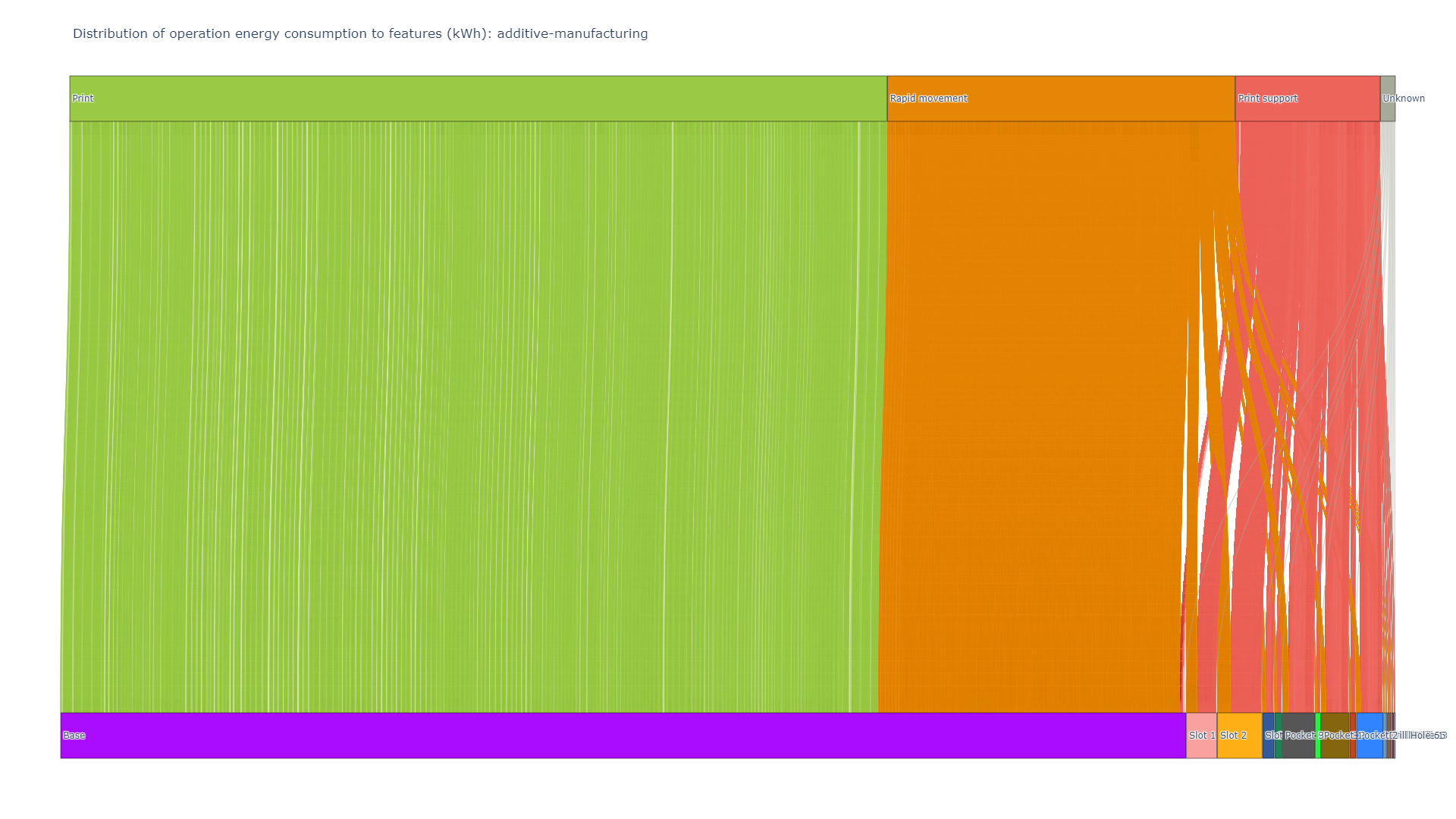Click the teal node left of Pocket 9
Image resolution: width=1456 pixels, height=819 pixels.
(1278, 735)
